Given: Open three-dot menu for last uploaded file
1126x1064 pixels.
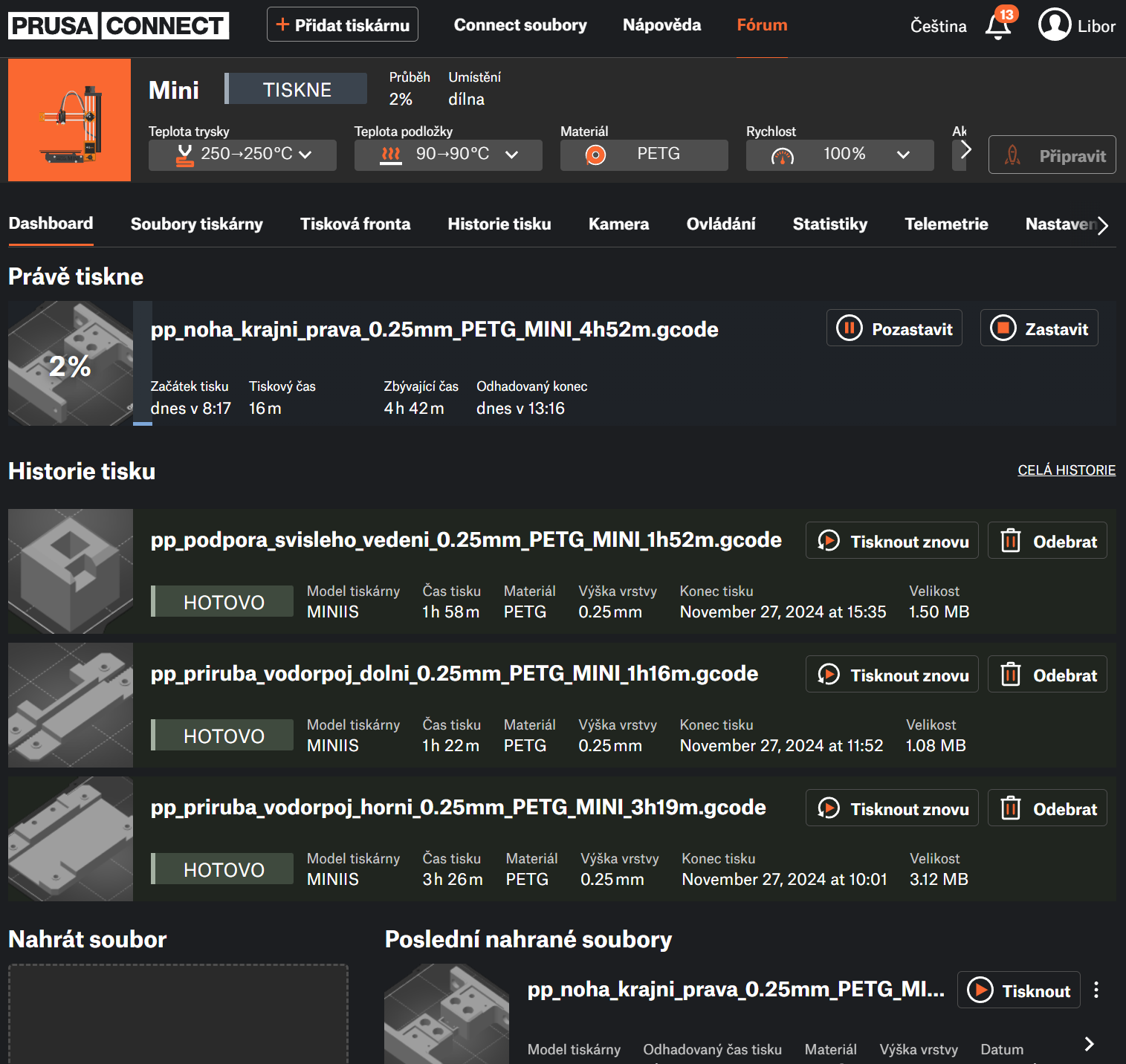Looking at the screenshot, I should tap(1096, 990).
